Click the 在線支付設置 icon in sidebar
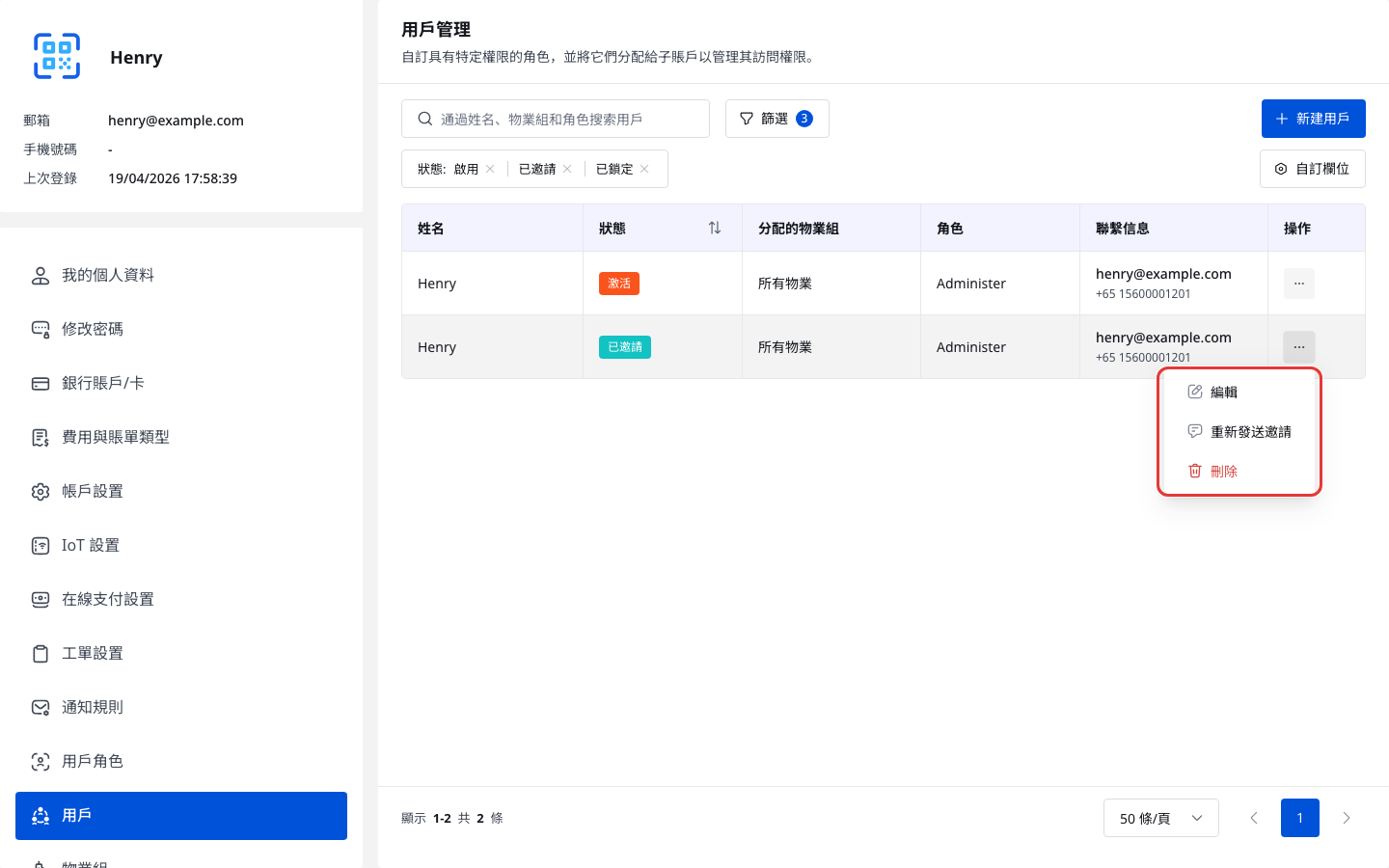1389x868 pixels. 41,600
